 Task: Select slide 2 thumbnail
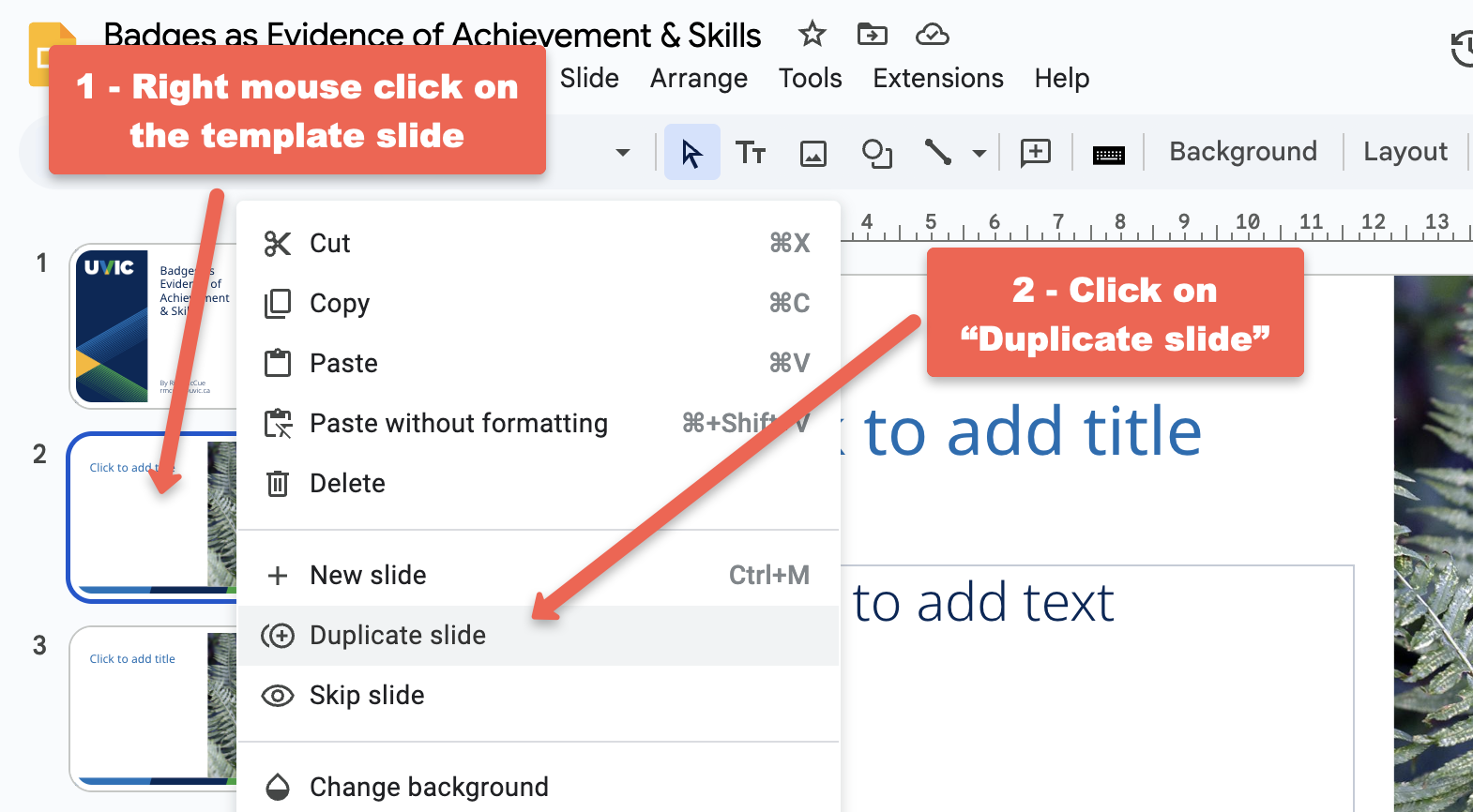(152, 518)
